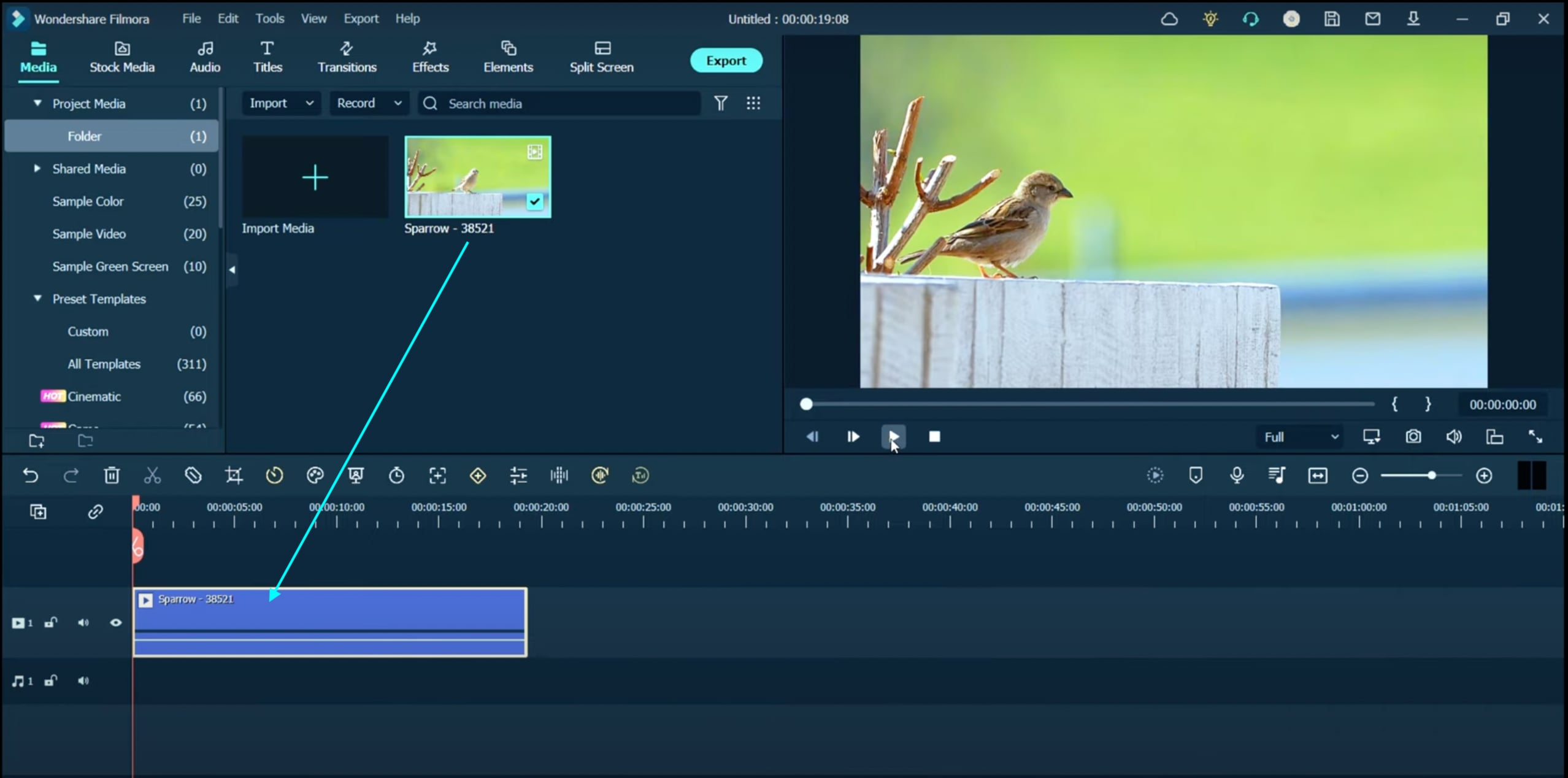1568x778 pixels.
Task: Add a keyframe with diamond icon
Action: click(478, 476)
